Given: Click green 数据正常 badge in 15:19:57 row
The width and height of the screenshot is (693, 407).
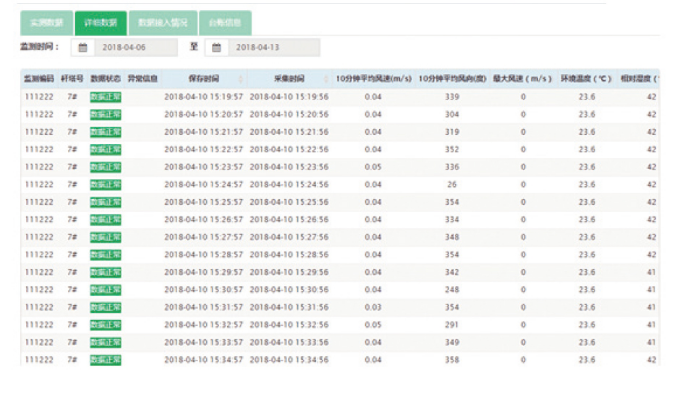Looking at the screenshot, I should [x=105, y=97].
